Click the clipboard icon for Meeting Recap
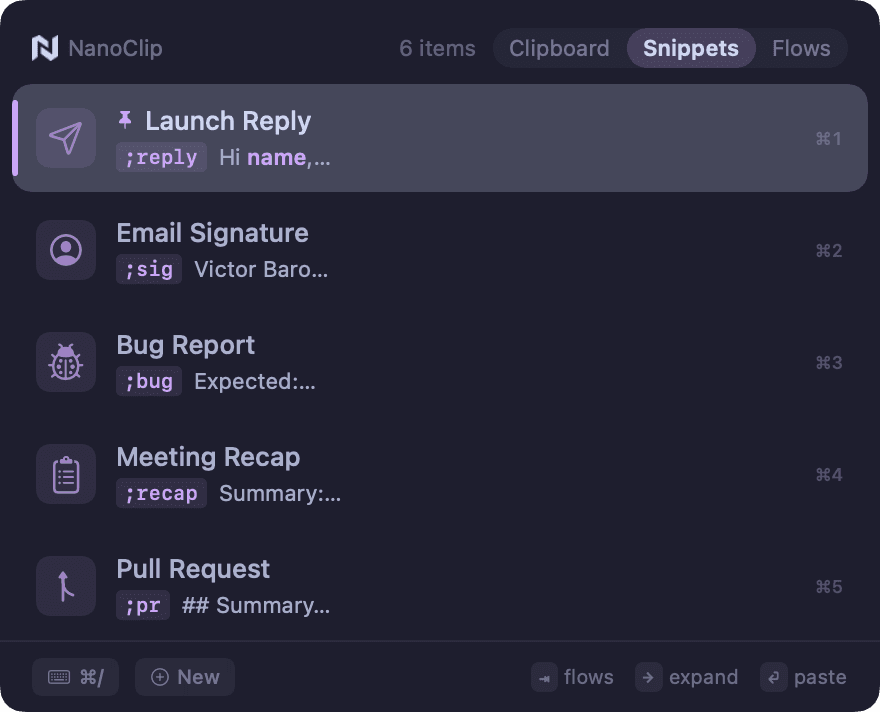The height and width of the screenshot is (712, 880). click(66, 475)
